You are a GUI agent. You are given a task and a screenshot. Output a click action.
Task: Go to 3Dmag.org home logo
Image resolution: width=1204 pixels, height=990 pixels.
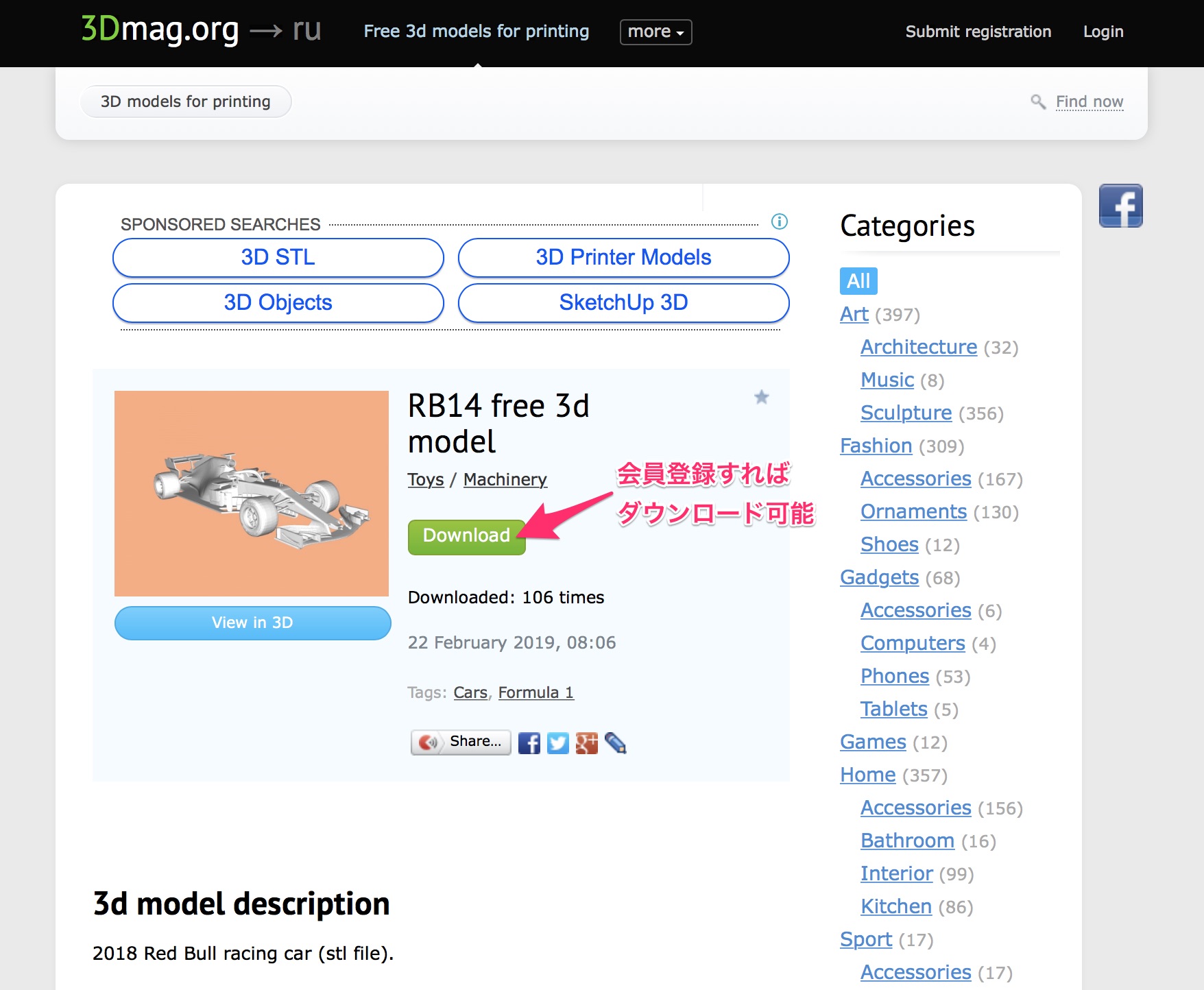160,29
